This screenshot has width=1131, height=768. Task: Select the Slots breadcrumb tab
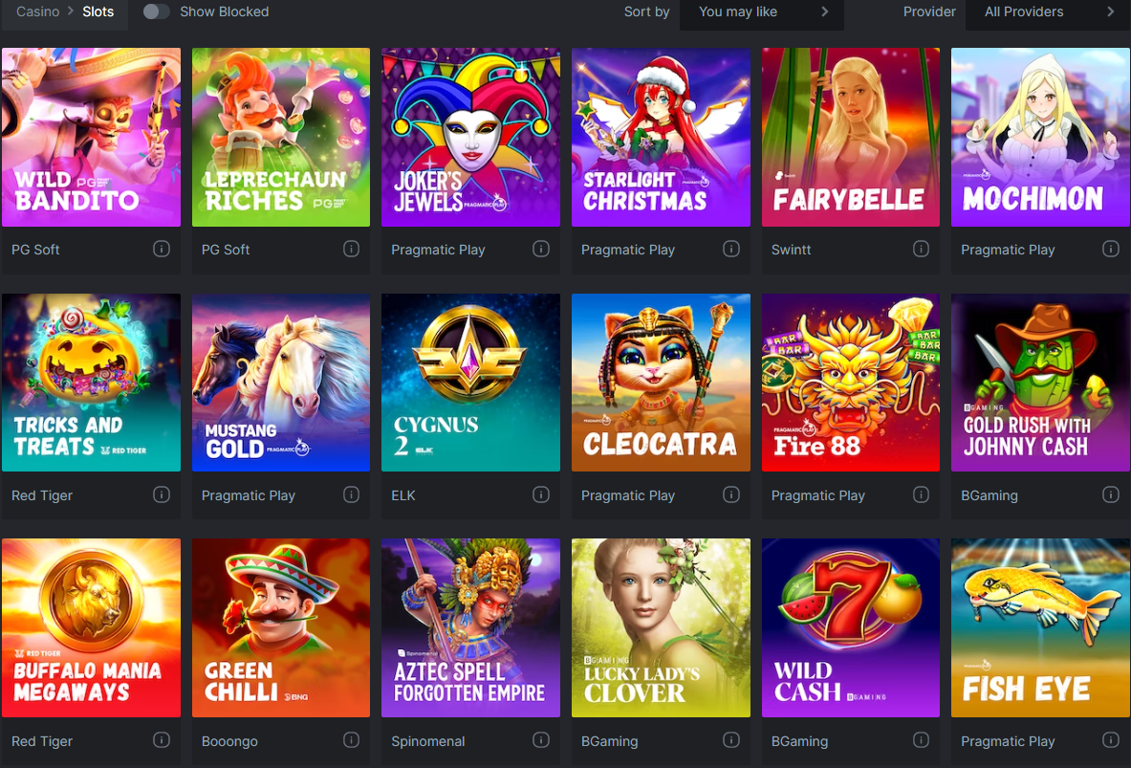pos(98,12)
